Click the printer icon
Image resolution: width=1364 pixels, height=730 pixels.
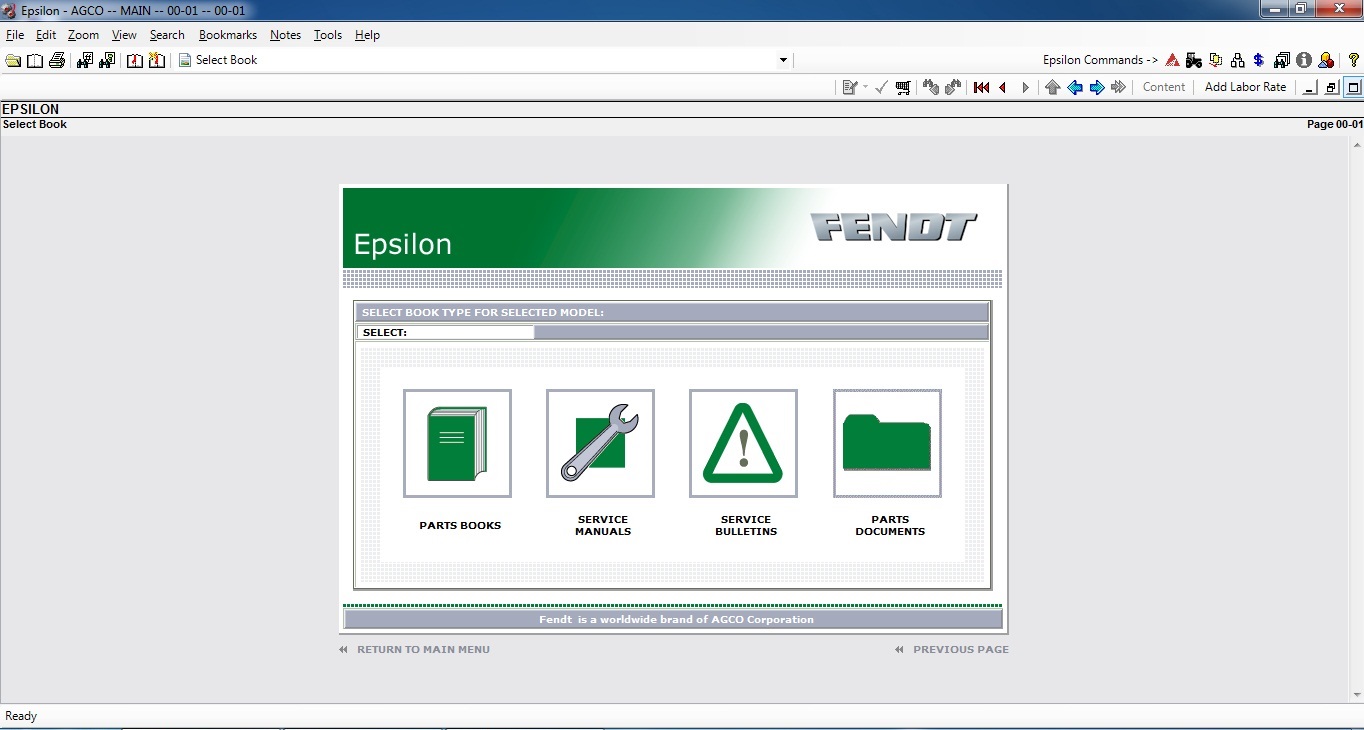(57, 60)
